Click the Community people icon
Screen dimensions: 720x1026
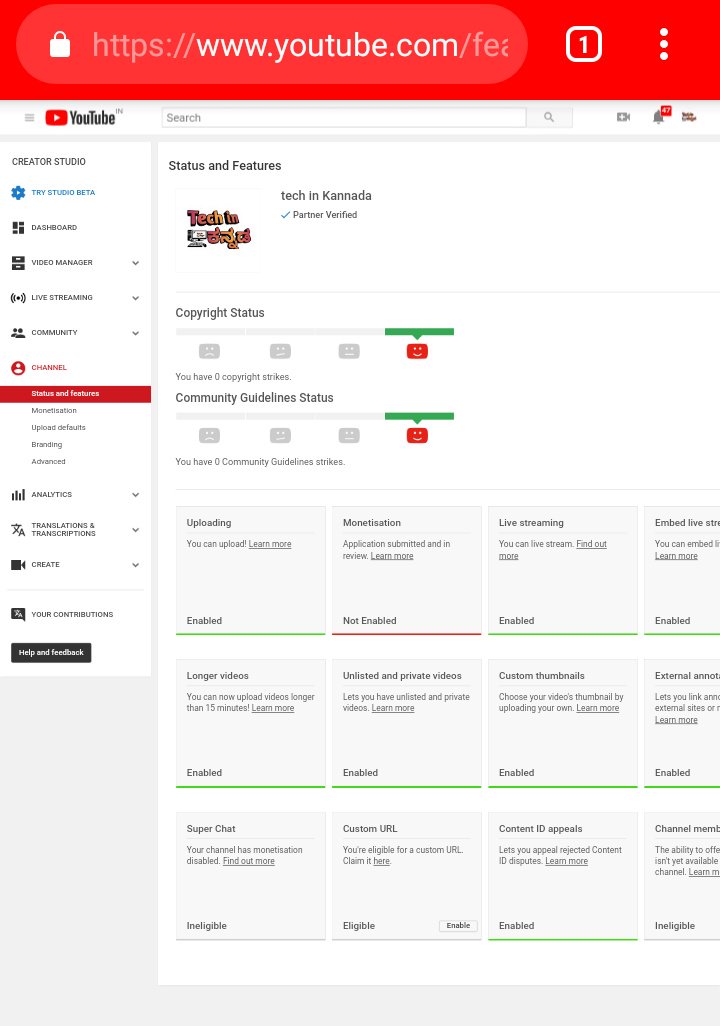(18, 332)
